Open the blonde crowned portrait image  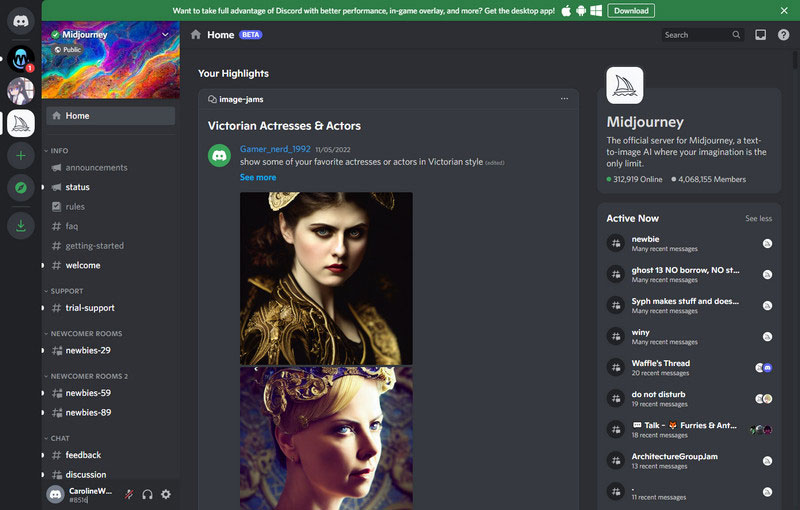pos(326,438)
